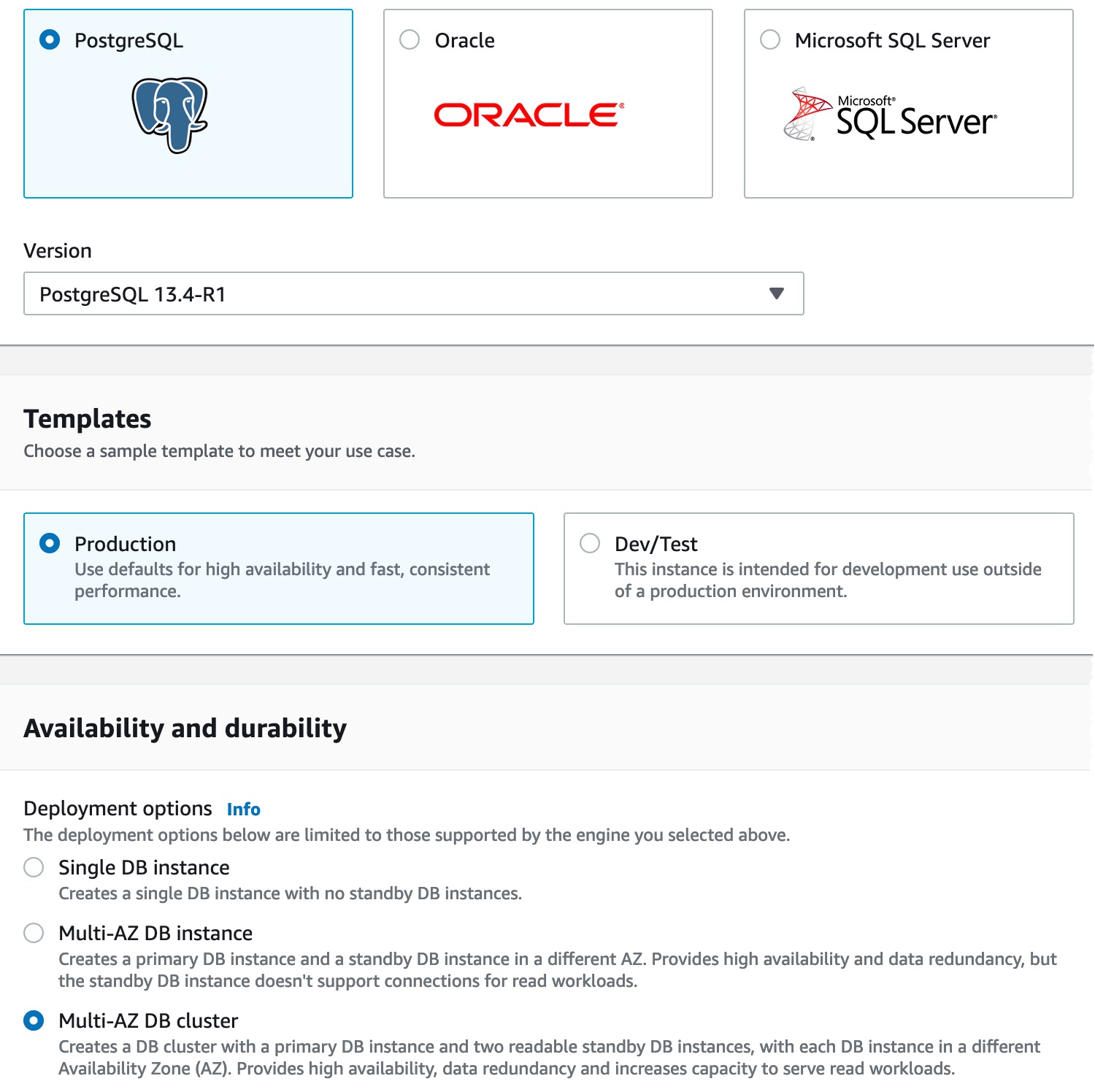Click the Oracle engine label
Screen dimensions: 1095x1092
(x=464, y=40)
